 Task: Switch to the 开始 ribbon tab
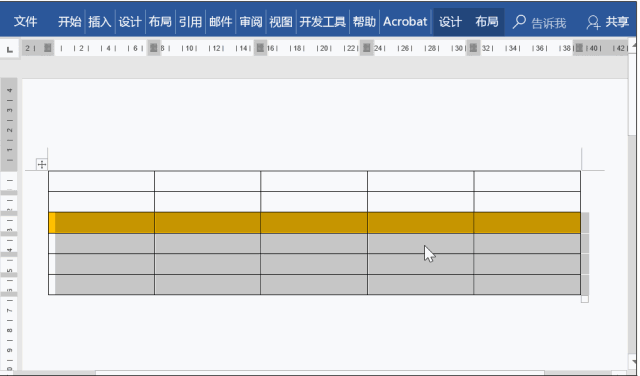pos(69,22)
